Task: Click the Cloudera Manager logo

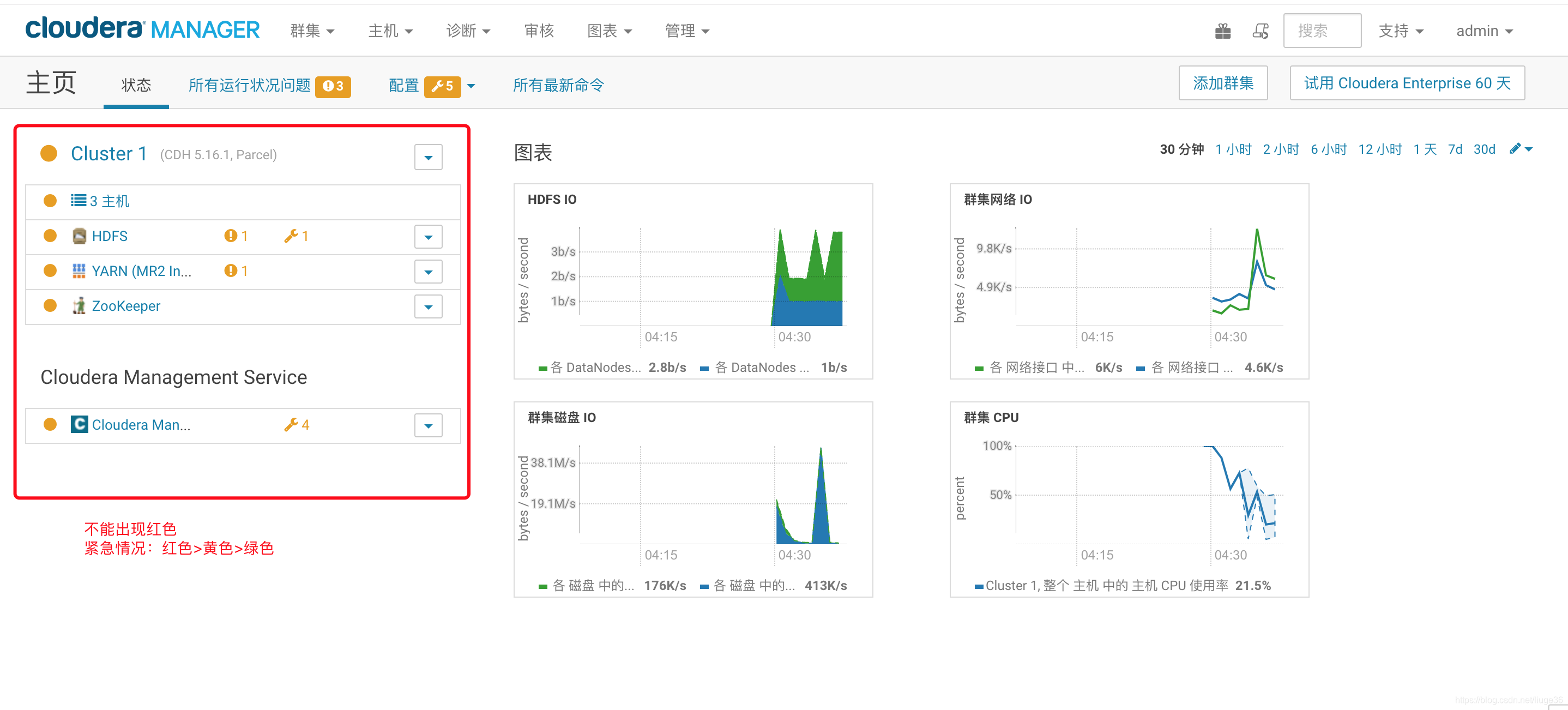Action: (x=142, y=28)
